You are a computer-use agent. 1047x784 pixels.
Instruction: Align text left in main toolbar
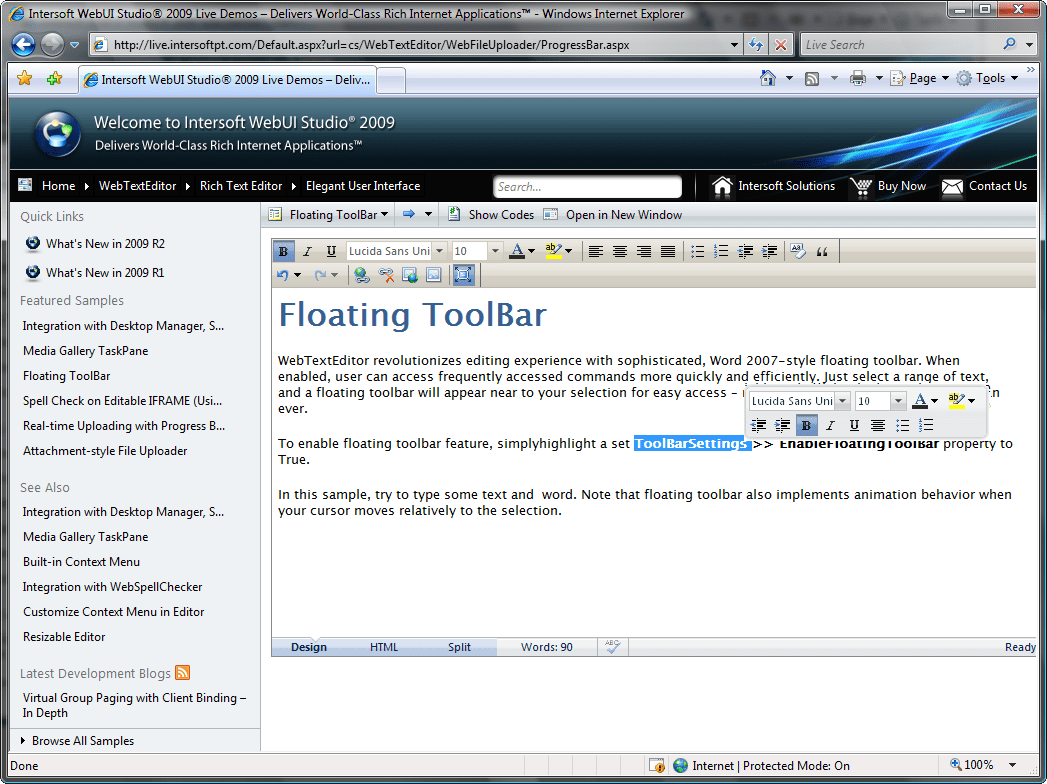pos(596,252)
